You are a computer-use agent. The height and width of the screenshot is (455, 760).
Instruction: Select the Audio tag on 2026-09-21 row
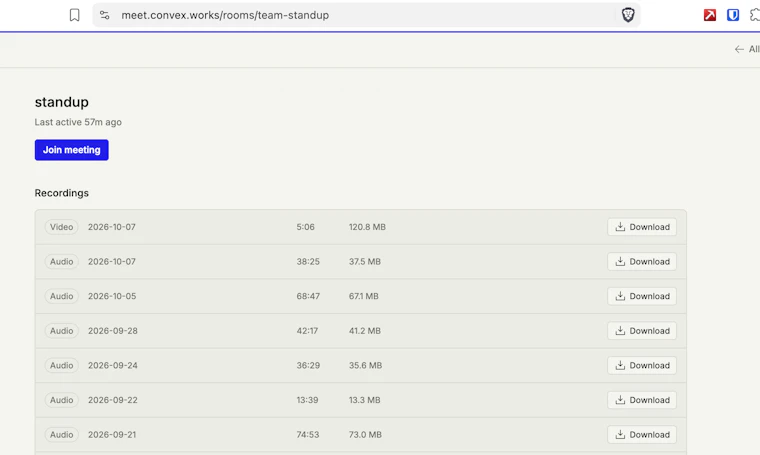[62, 435]
